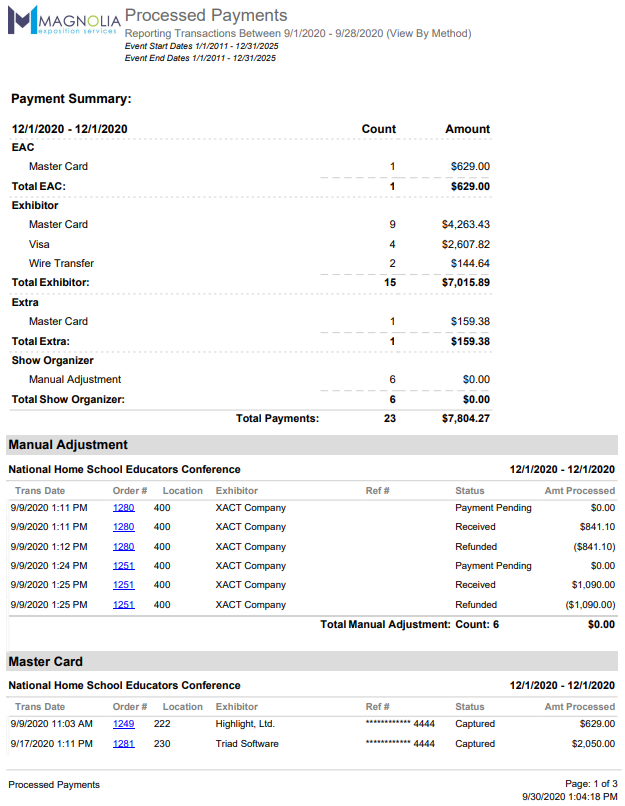Open order 1280 with Payment Pending status
Screen dimensions: 625x806
pyautogui.click(x=123, y=508)
